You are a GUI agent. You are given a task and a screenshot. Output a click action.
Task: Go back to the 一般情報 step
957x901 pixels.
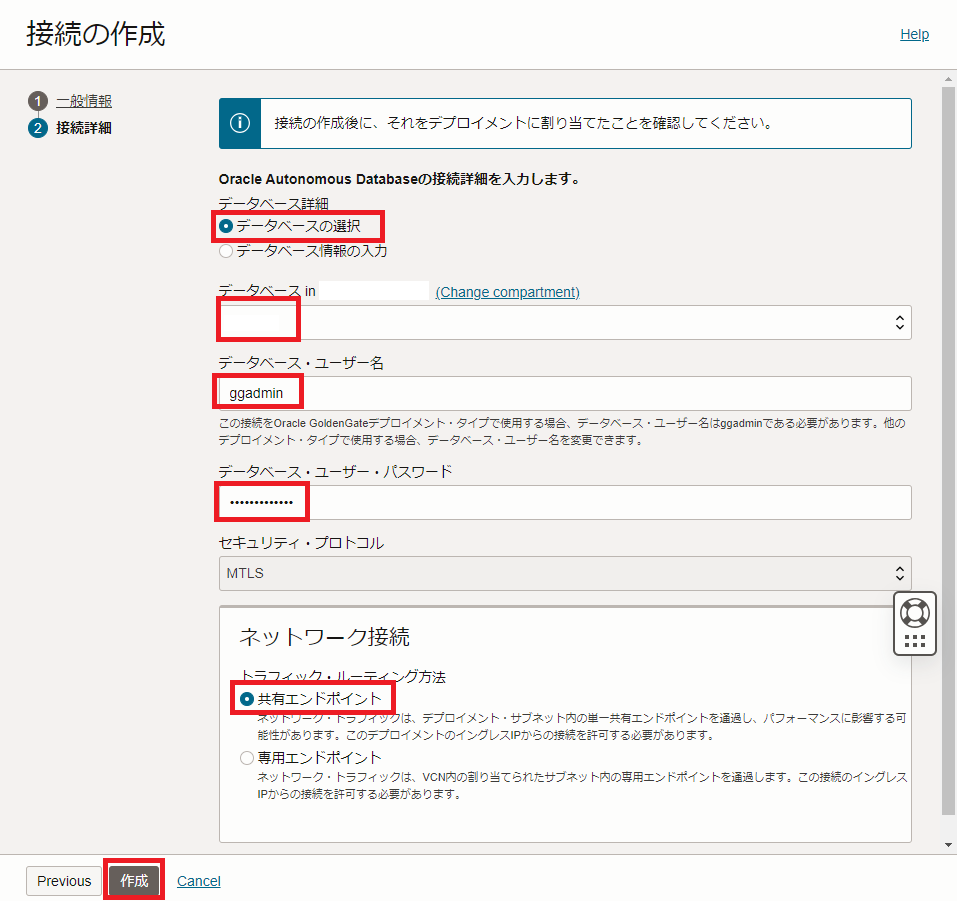pos(84,101)
